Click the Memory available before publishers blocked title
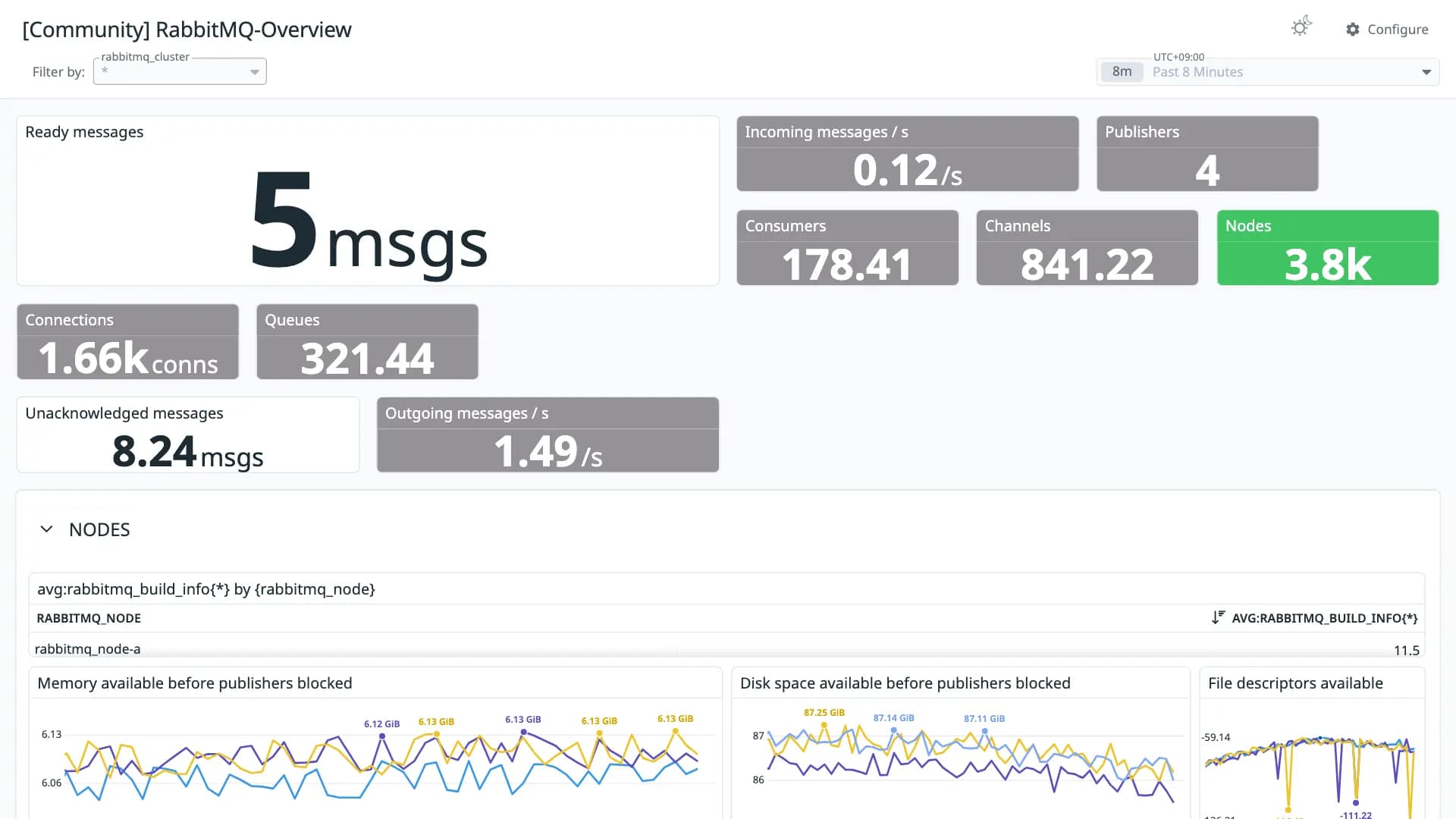The image size is (1456, 819). (x=195, y=683)
